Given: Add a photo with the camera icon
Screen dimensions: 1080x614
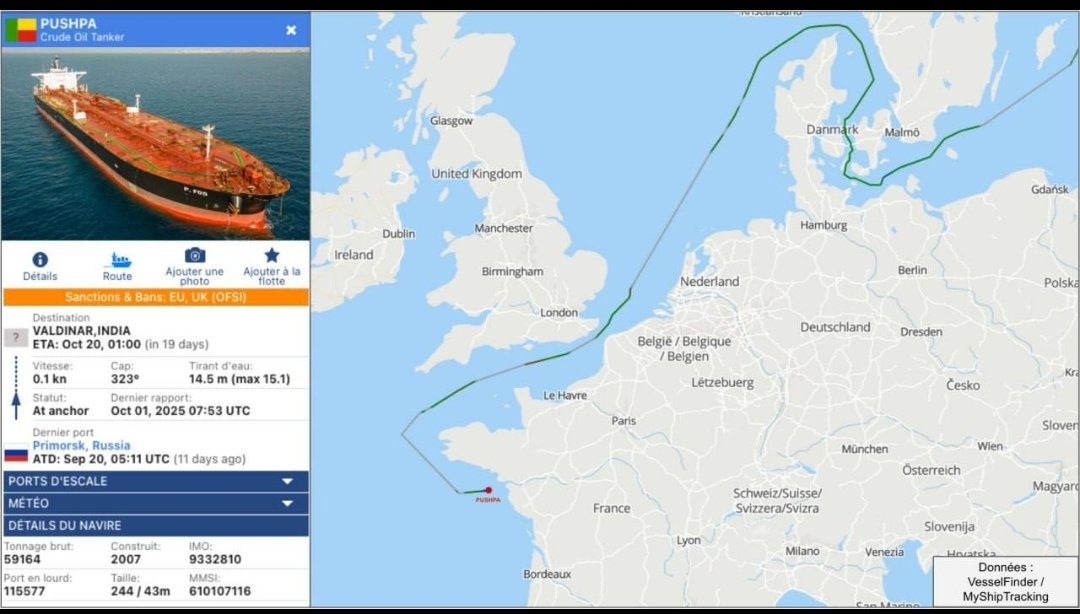Looking at the screenshot, I should (x=195, y=256).
